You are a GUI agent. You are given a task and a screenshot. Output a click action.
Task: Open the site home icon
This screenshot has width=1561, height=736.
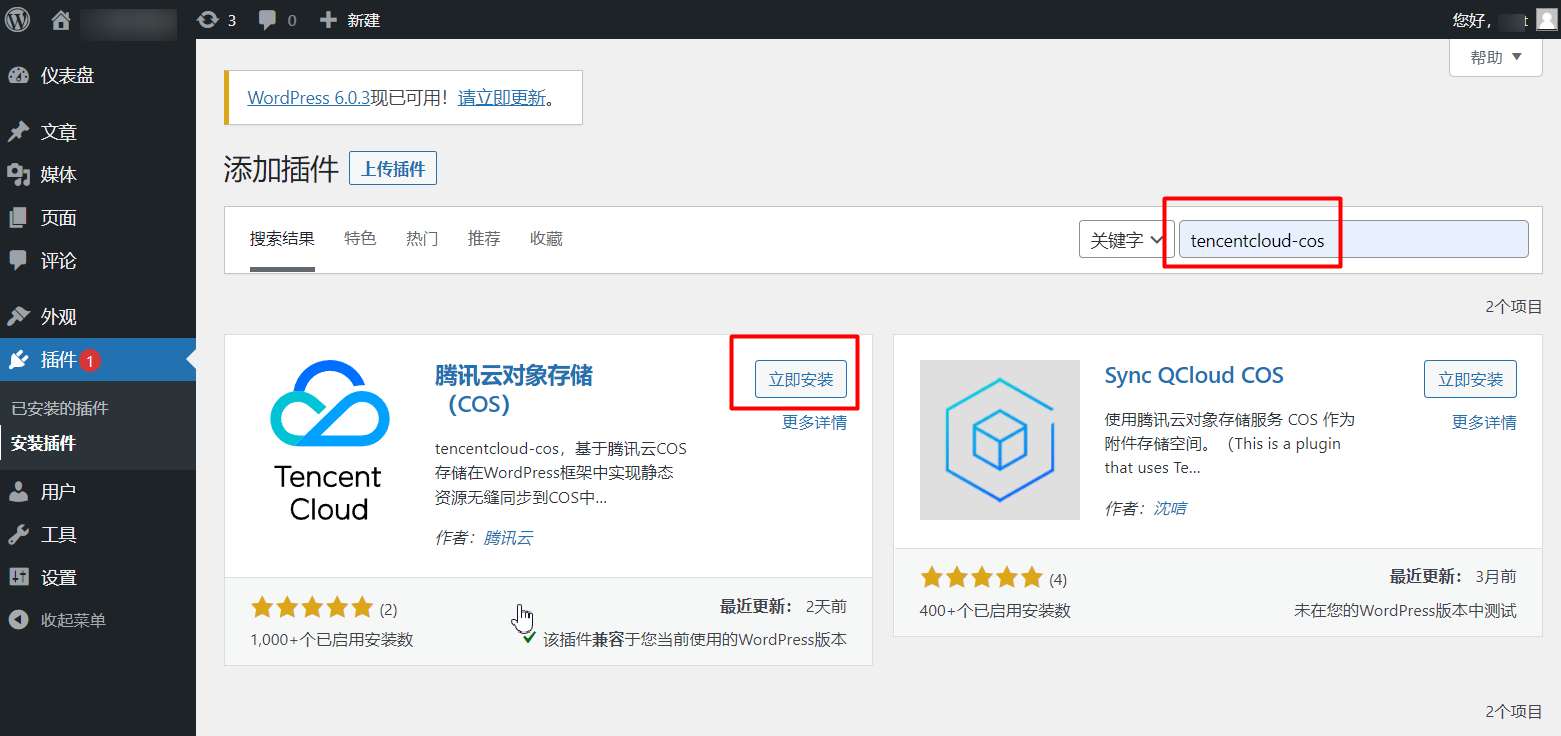pos(61,20)
